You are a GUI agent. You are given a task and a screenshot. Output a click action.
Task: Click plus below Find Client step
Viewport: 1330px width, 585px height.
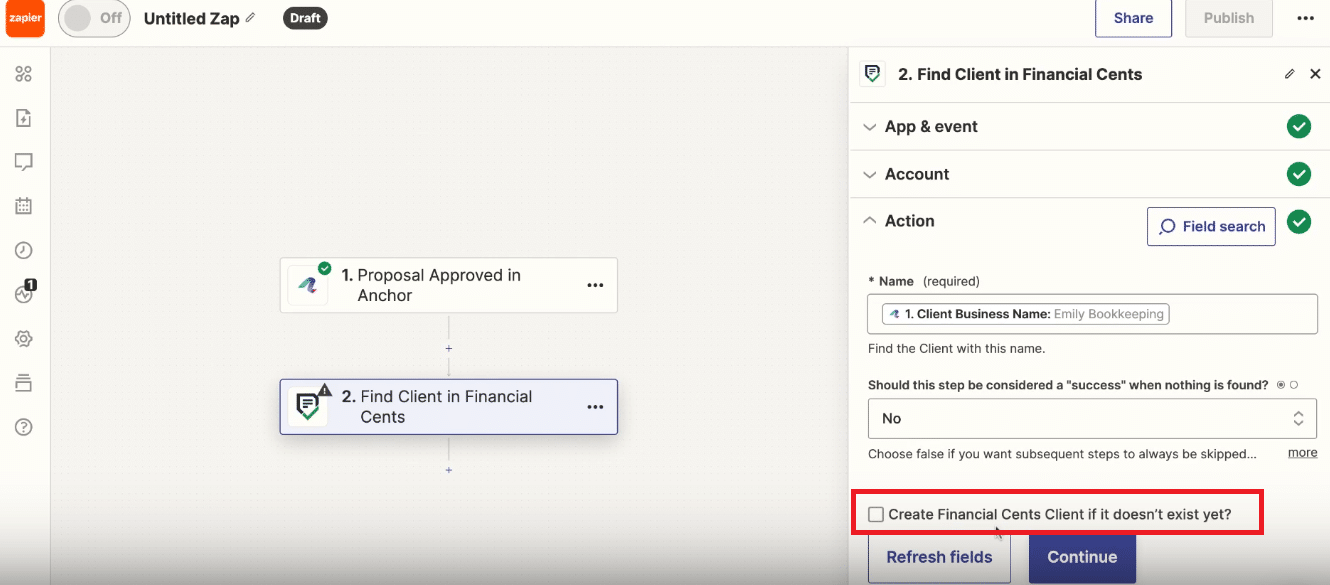[449, 470]
